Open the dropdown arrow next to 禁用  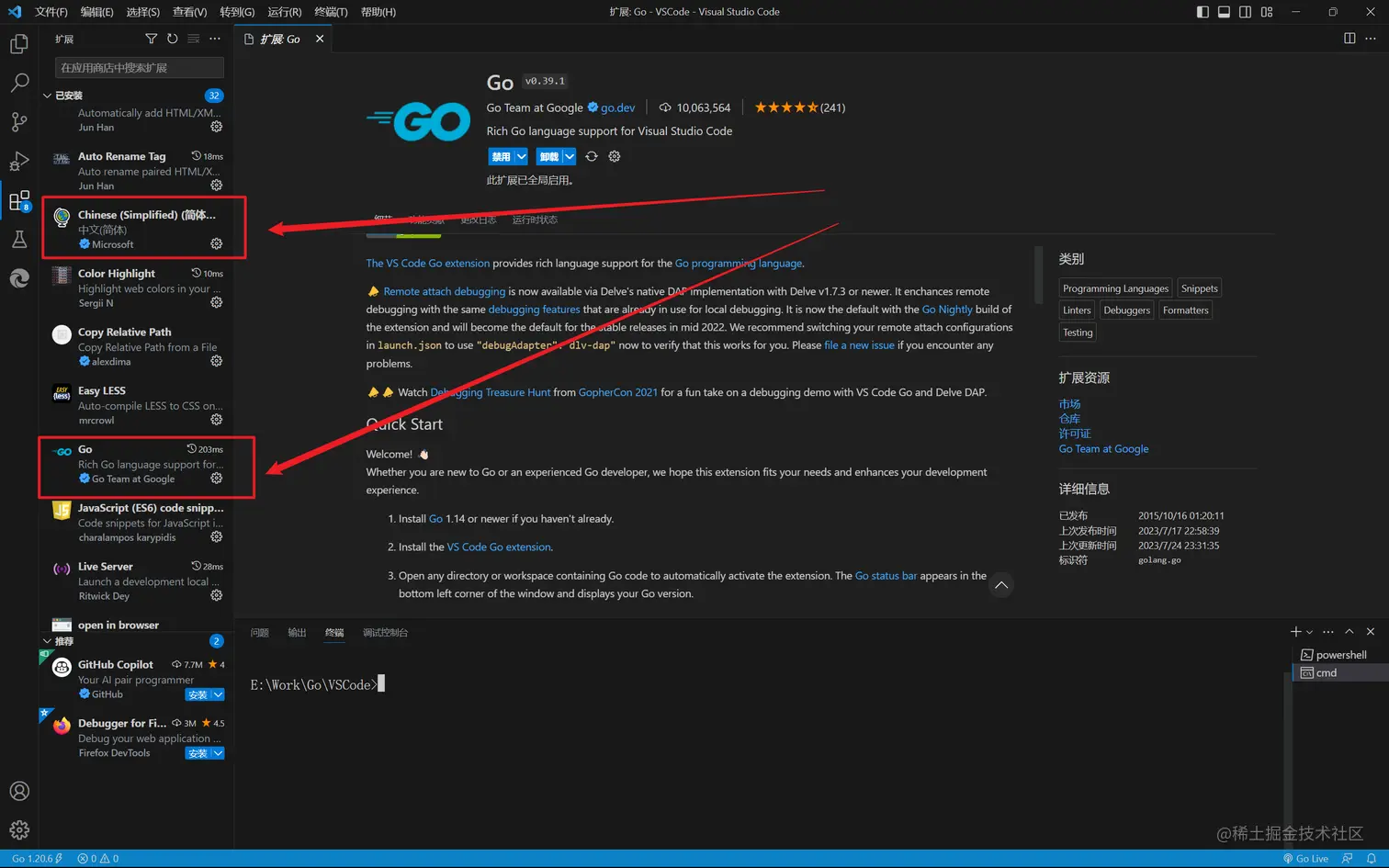click(521, 156)
